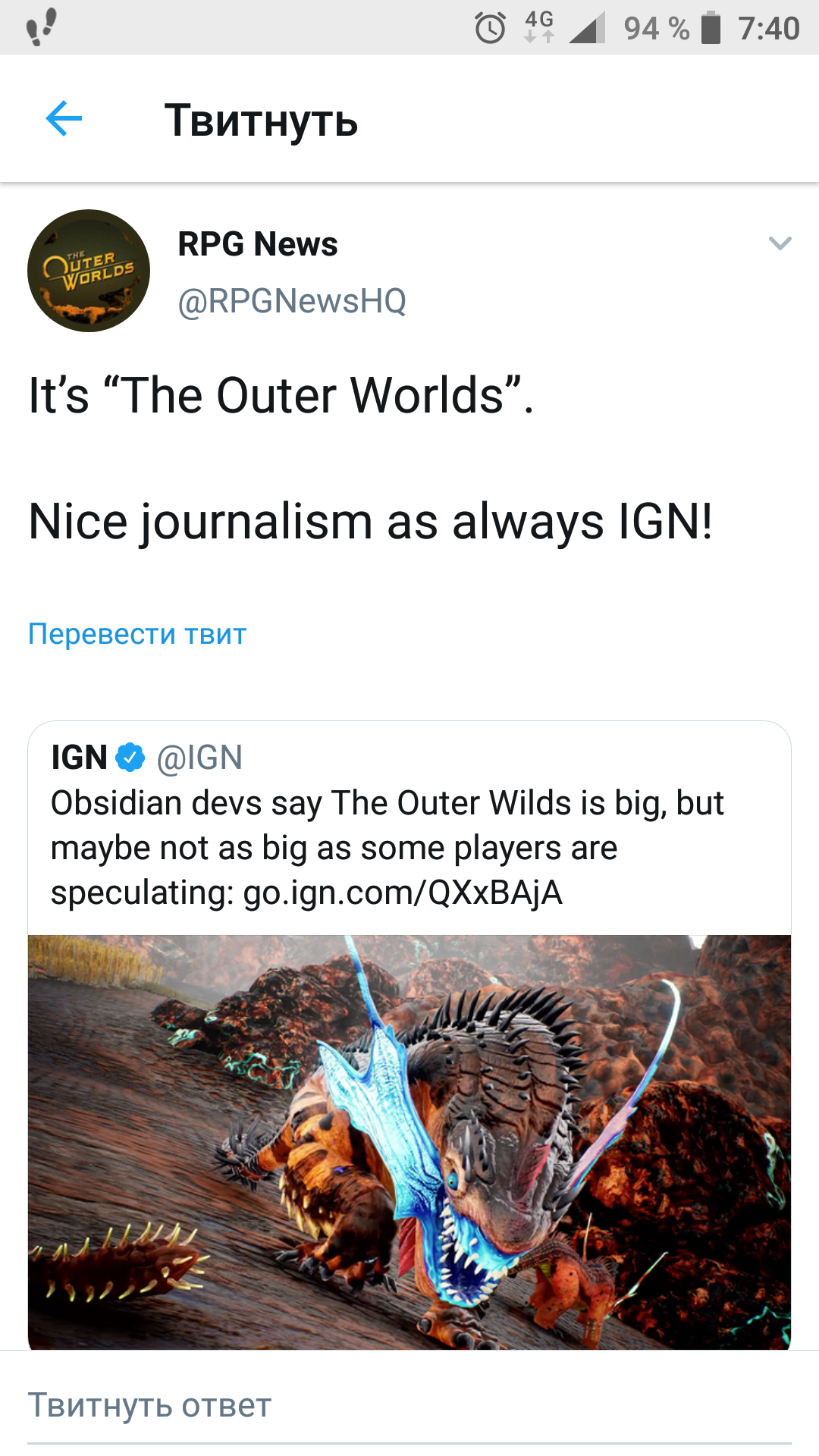Tap the alarm clock status bar icon
This screenshot has width=819, height=1456.
[x=490, y=29]
